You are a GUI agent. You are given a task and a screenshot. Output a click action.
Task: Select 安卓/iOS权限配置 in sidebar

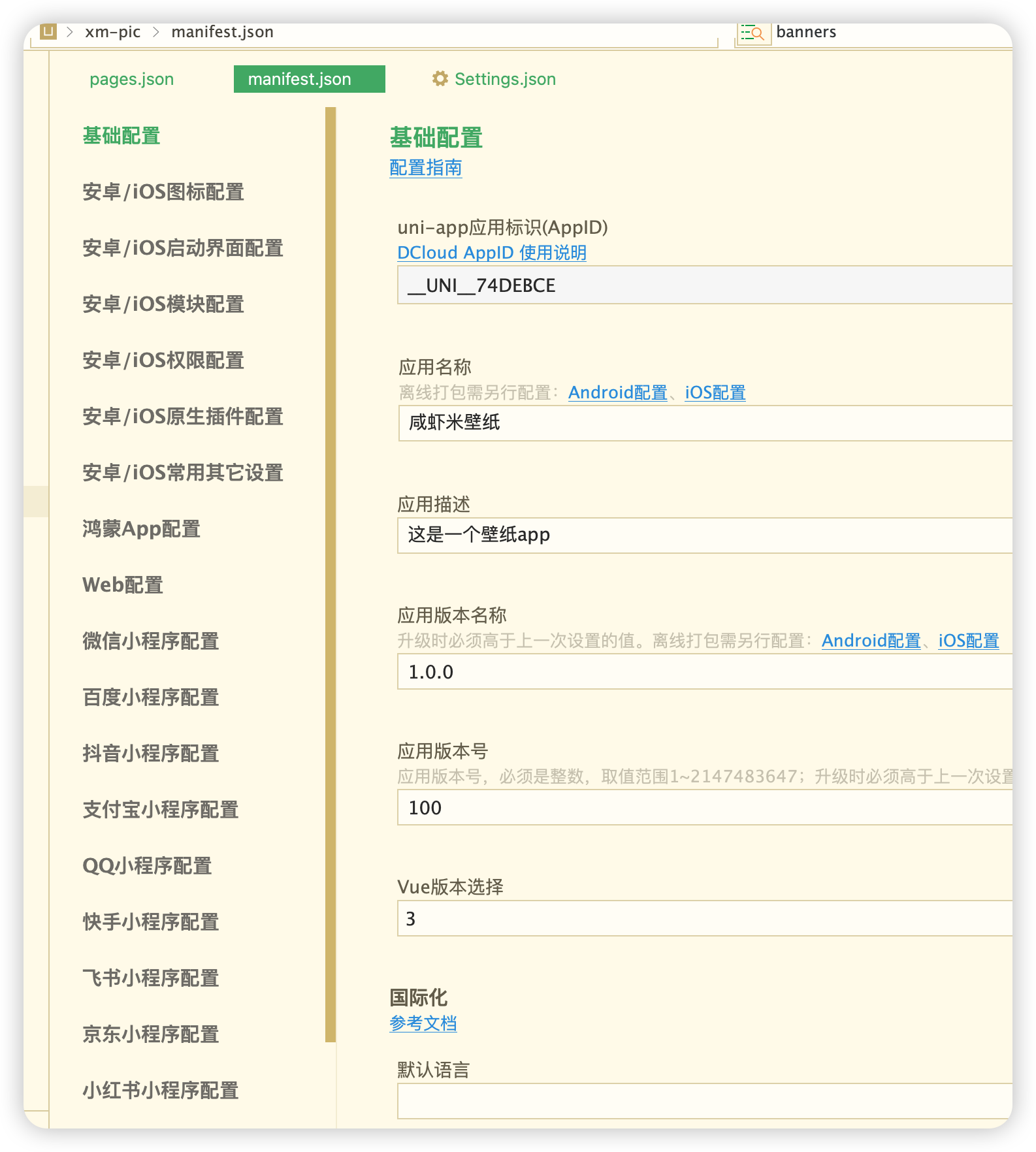coord(163,360)
